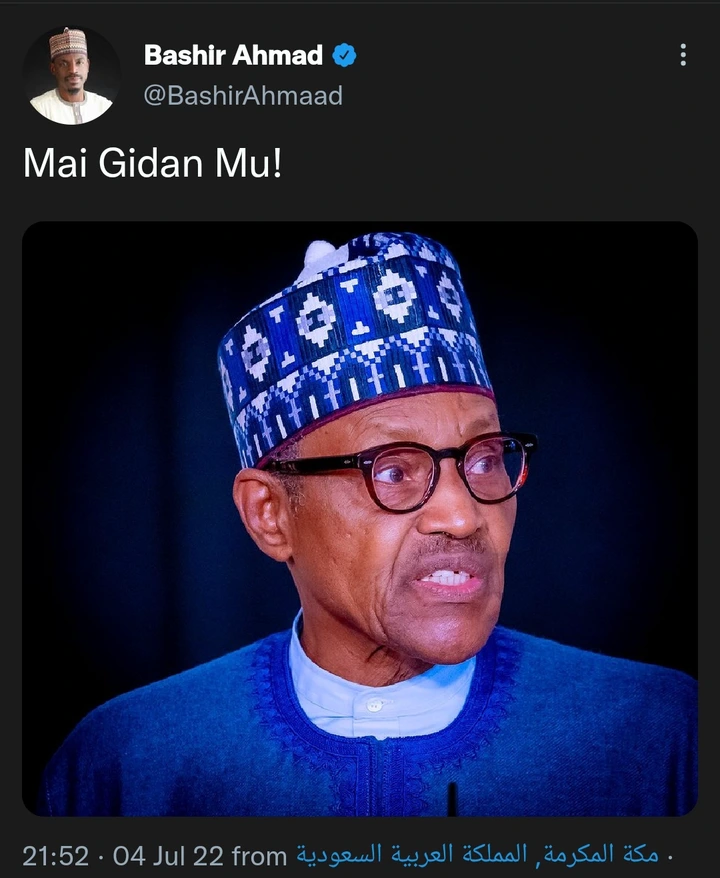Viewport: 720px width, 878px height.
Task: Open Bashir Ahmad's profile avatar
Action: coord(71,75)
